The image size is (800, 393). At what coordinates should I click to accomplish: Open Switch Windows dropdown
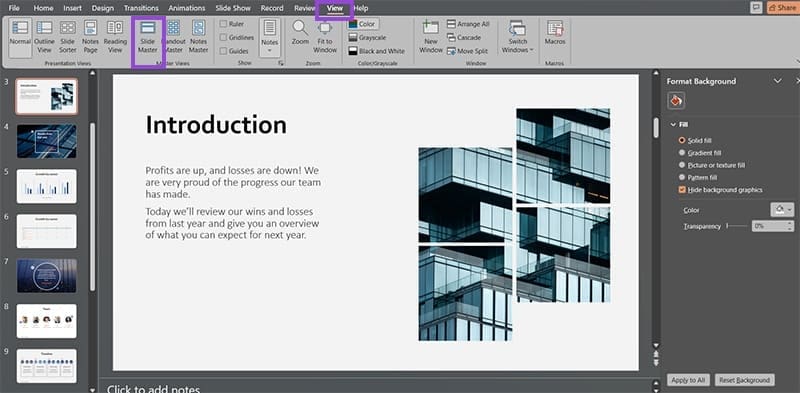517,37
